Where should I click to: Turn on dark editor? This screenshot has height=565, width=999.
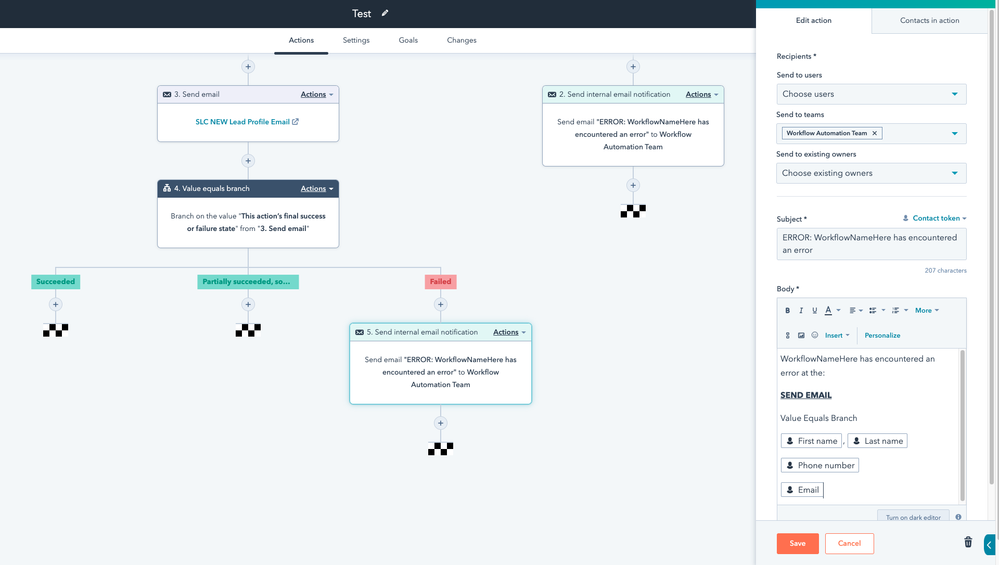click(913, 517)
